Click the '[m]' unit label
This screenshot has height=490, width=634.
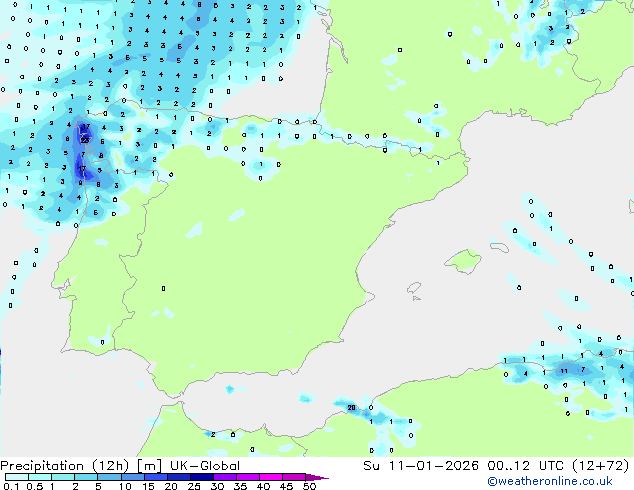point(150,466)
